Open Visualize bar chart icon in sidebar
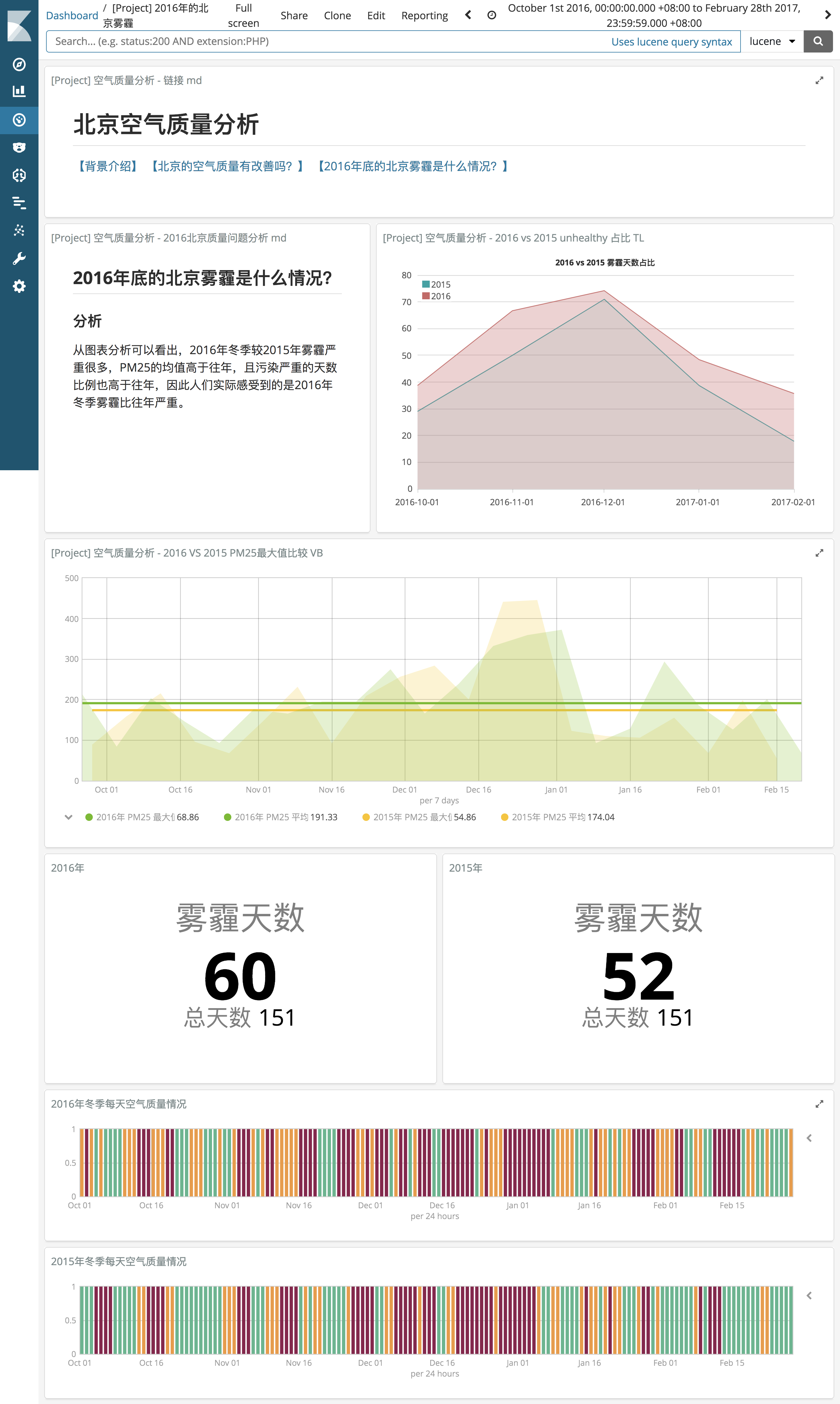This screenshot has height=1404, width=840. tap(19, 92)
